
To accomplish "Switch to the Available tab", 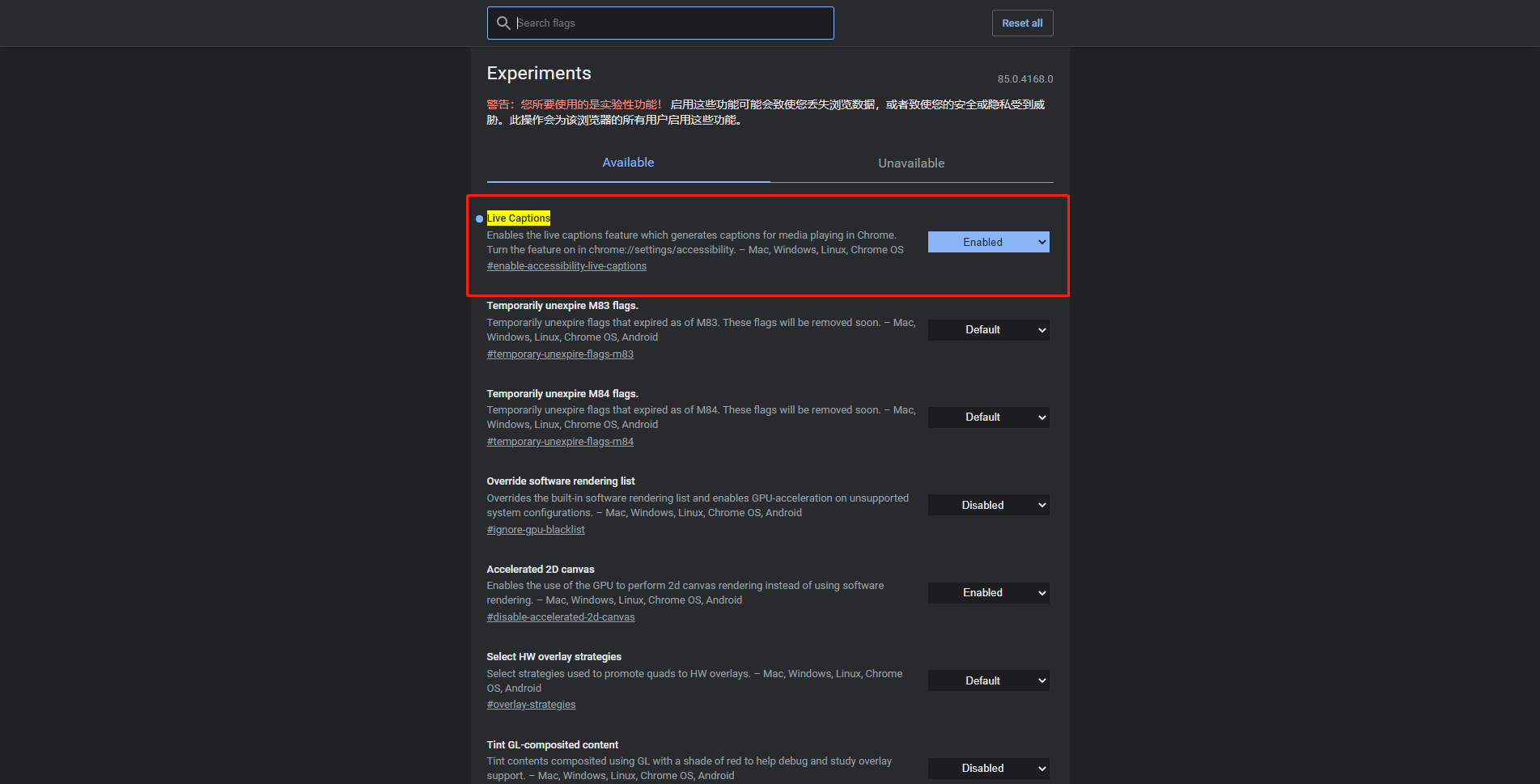I will coord(628,163).
